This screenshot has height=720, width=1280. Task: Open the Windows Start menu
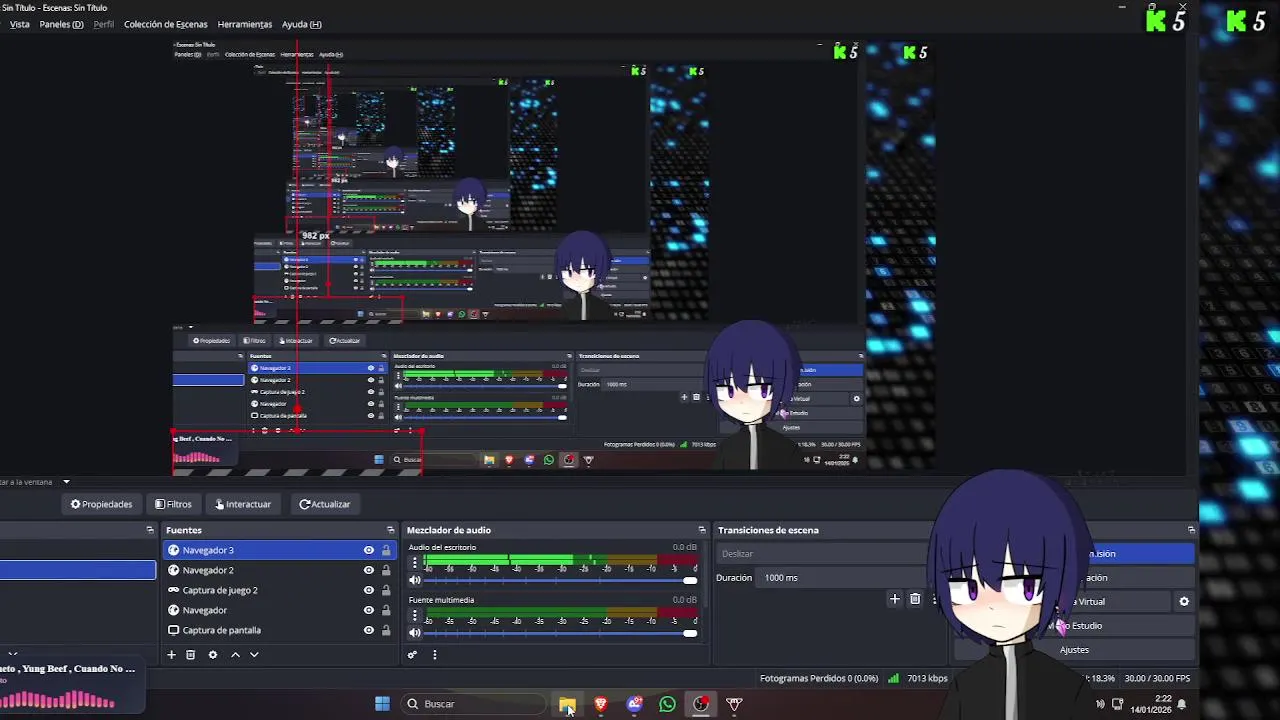tap(382, 704)
